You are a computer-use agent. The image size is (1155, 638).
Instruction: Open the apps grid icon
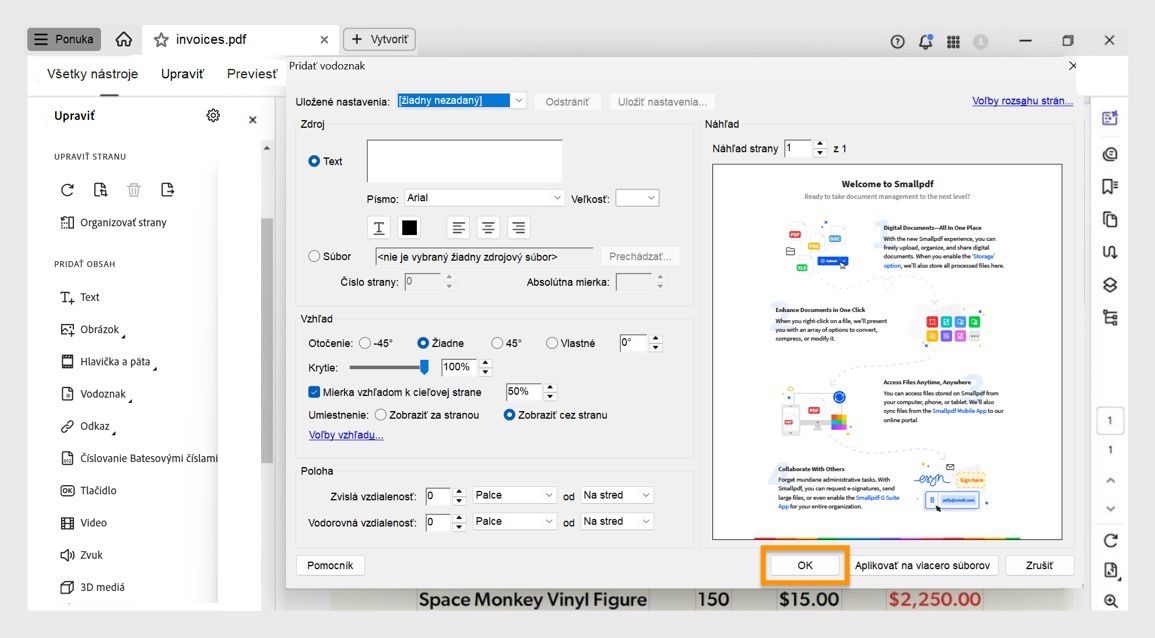pos(953,42)
